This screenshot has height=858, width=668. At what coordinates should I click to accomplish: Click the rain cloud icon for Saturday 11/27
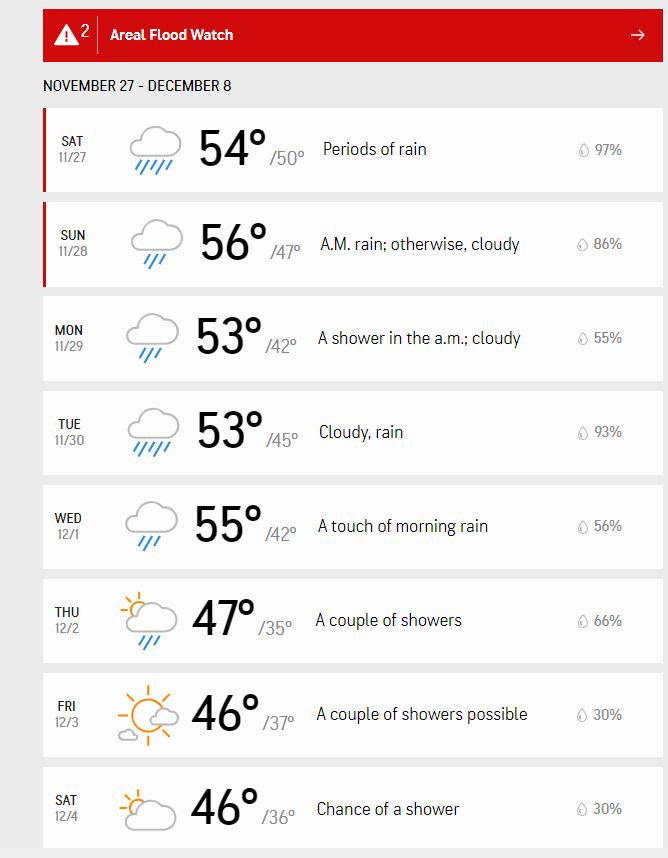pyautogui.click(x=155, y=150)
